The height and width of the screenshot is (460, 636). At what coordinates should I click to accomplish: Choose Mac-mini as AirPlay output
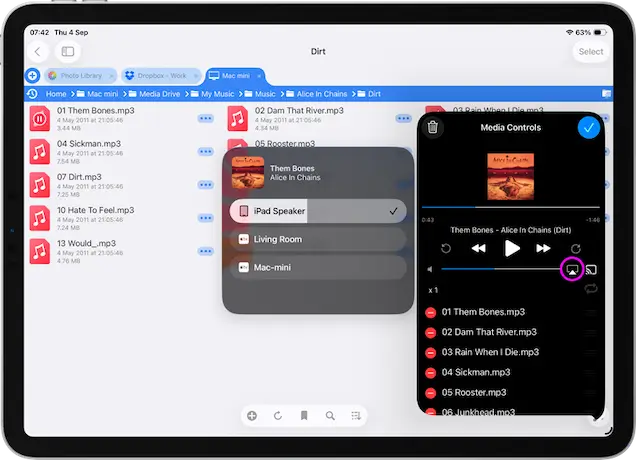click(x=316, y=268)
